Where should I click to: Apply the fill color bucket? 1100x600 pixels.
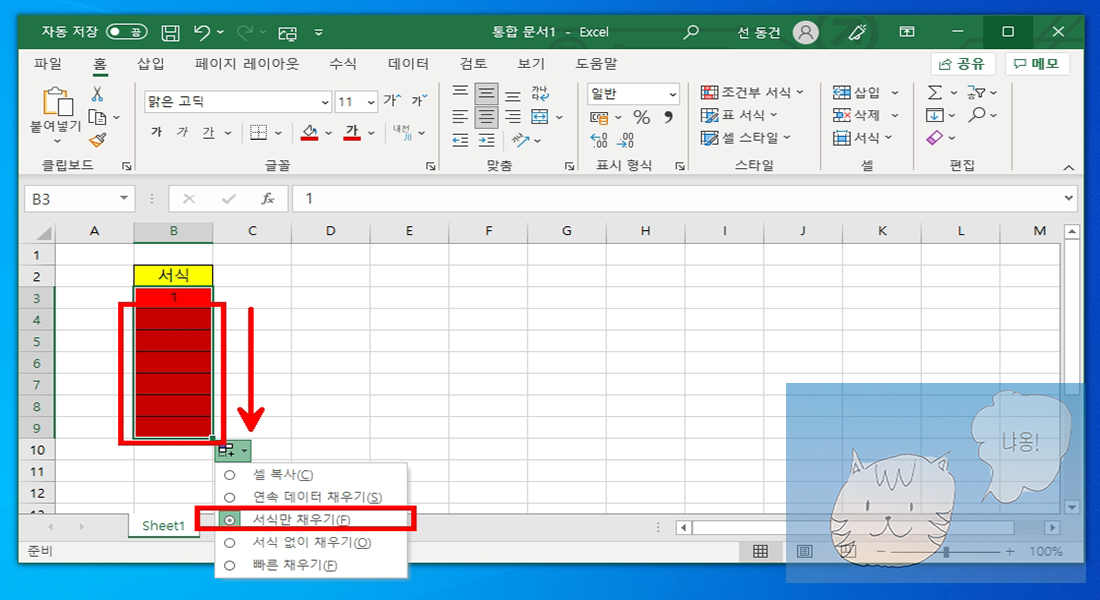tap(309, 132)
